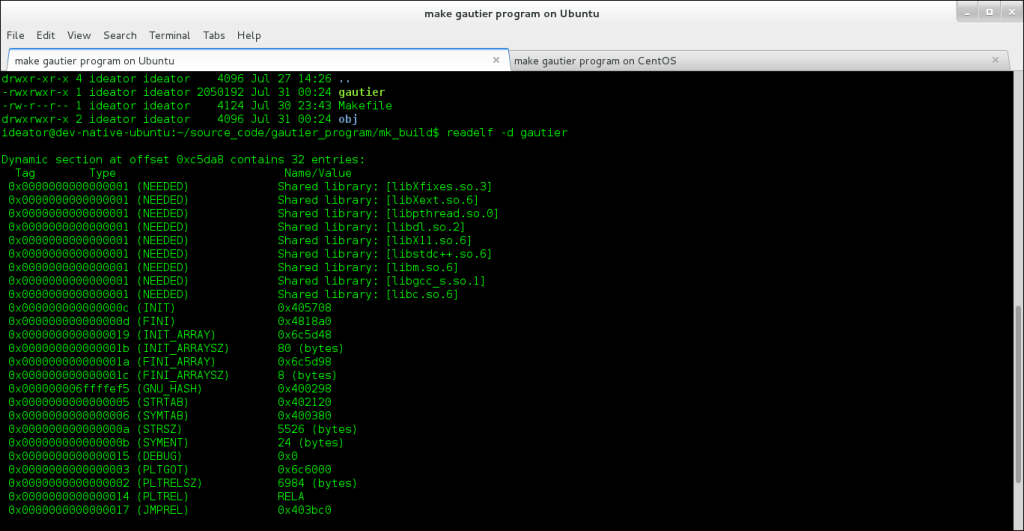Click the '(STRTAB)' type entry
The height and width of the screenshot is (531, 1024).
(162, 402)
